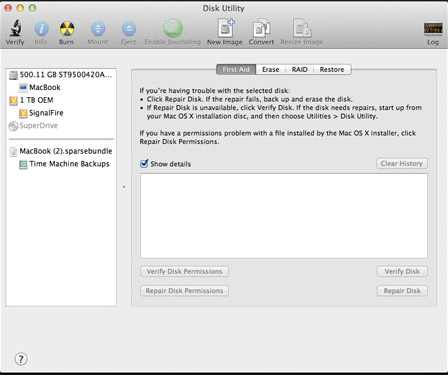Click the Verify Disk button
Image resolution: width=448 pixels, height=375 pixels.
[x=402, y=271]
